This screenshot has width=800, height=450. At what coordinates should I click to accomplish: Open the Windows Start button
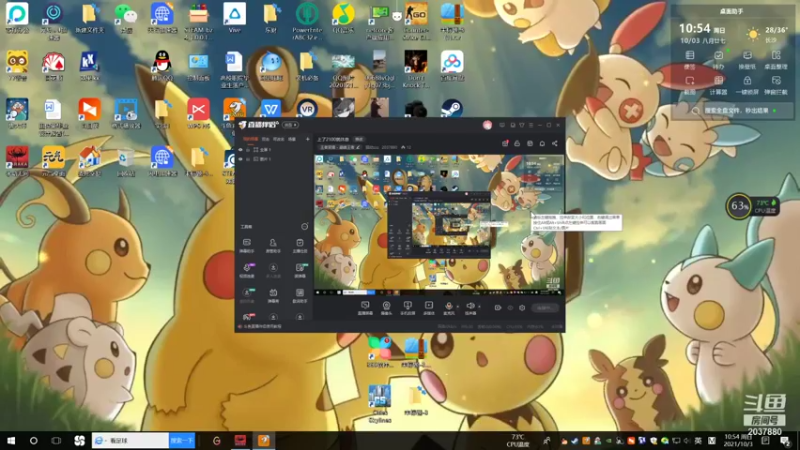point(11,440)
